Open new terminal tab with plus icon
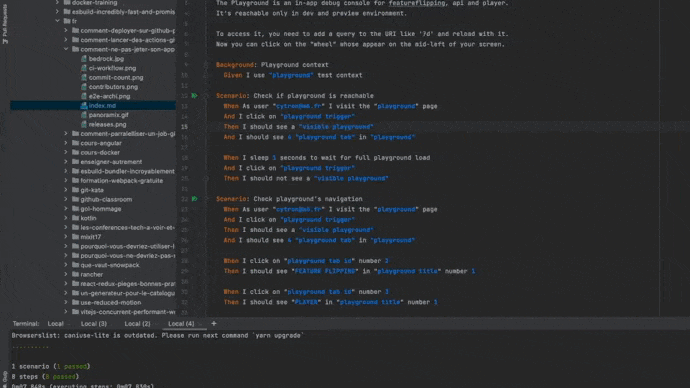Screen dimensions: 690x388 (214, 323)
